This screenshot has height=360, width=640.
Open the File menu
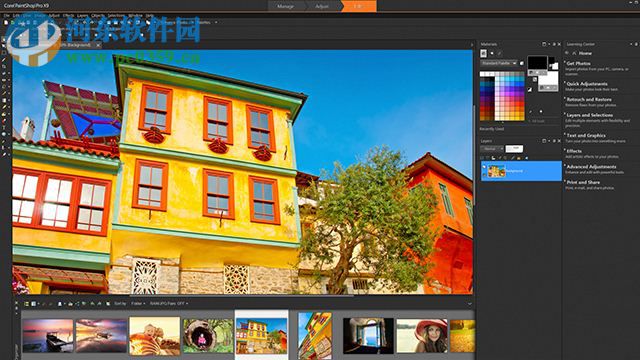click(7, 16)
